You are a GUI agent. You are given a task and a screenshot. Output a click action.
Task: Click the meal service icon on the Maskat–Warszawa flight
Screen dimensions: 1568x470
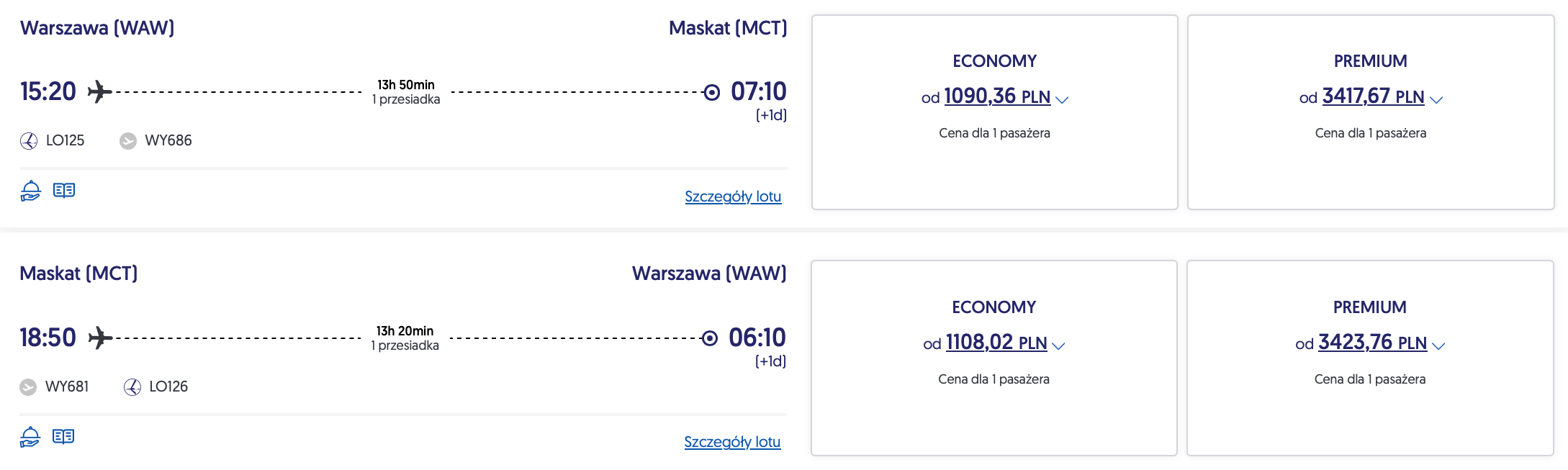click(x=30, y=437)
